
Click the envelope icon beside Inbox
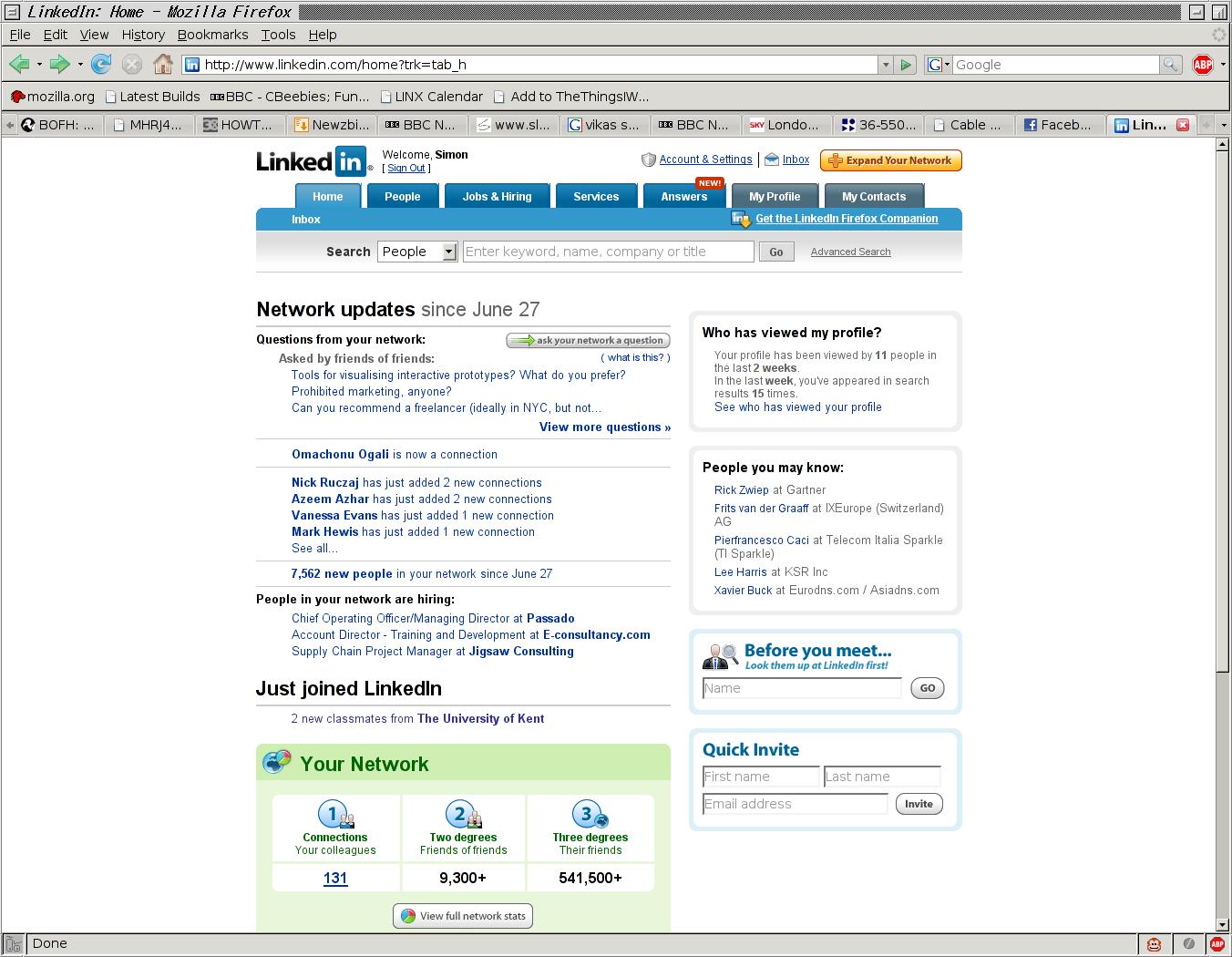(772, 159)
